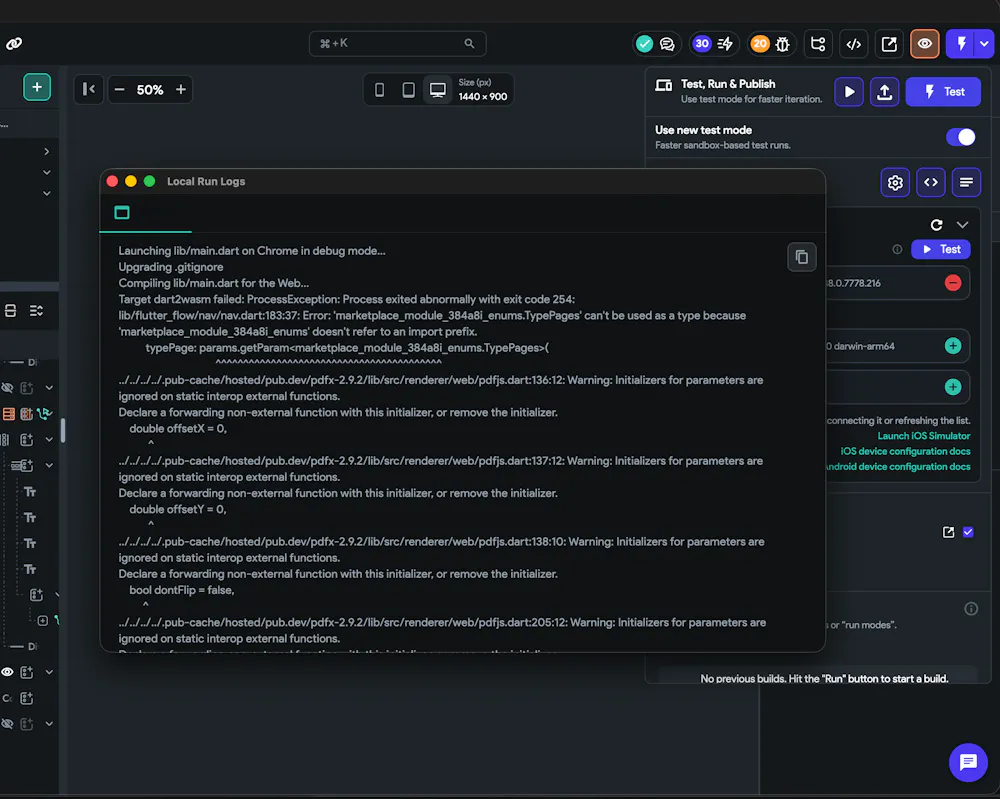The height and width of the screenshot is (799, 1000).
Task: Toggle the blue checked checkbox in the run panel
Action: point(968,532)
